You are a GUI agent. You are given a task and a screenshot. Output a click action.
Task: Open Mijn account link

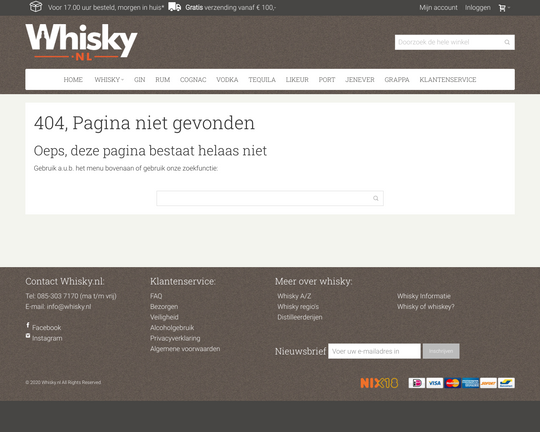[x=438, y=8]
